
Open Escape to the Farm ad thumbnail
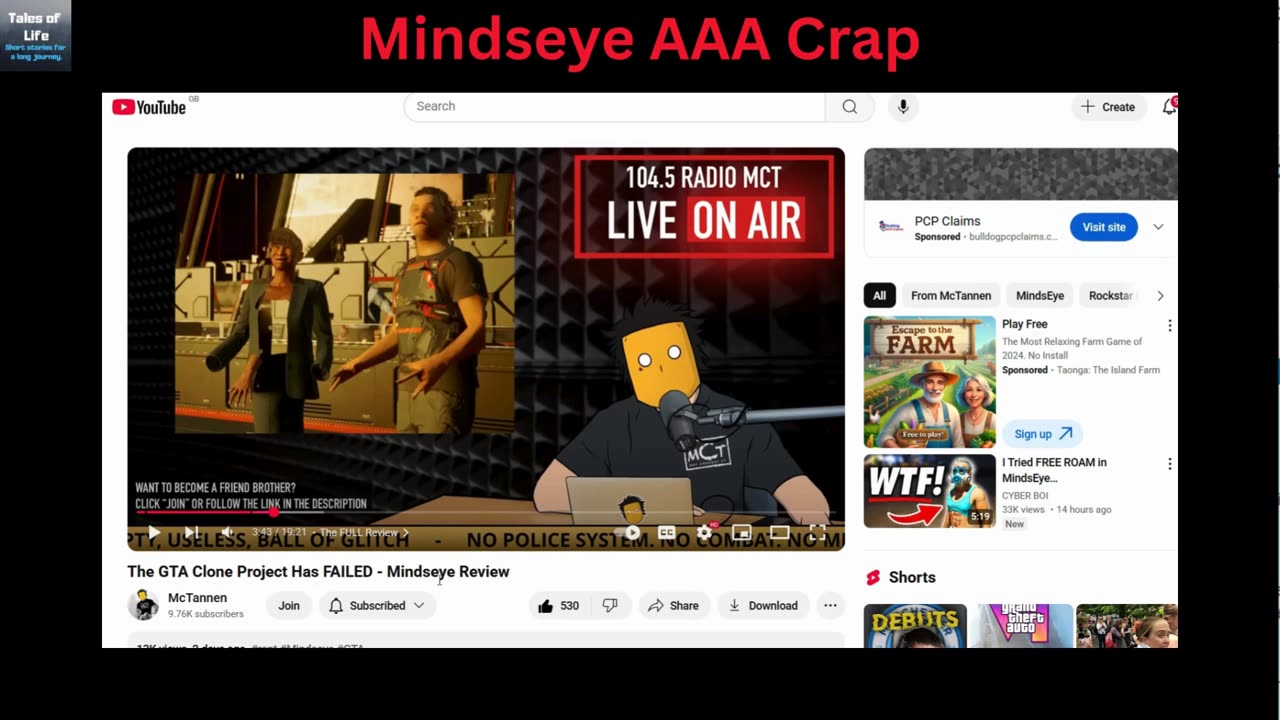[x=930, y=382]
